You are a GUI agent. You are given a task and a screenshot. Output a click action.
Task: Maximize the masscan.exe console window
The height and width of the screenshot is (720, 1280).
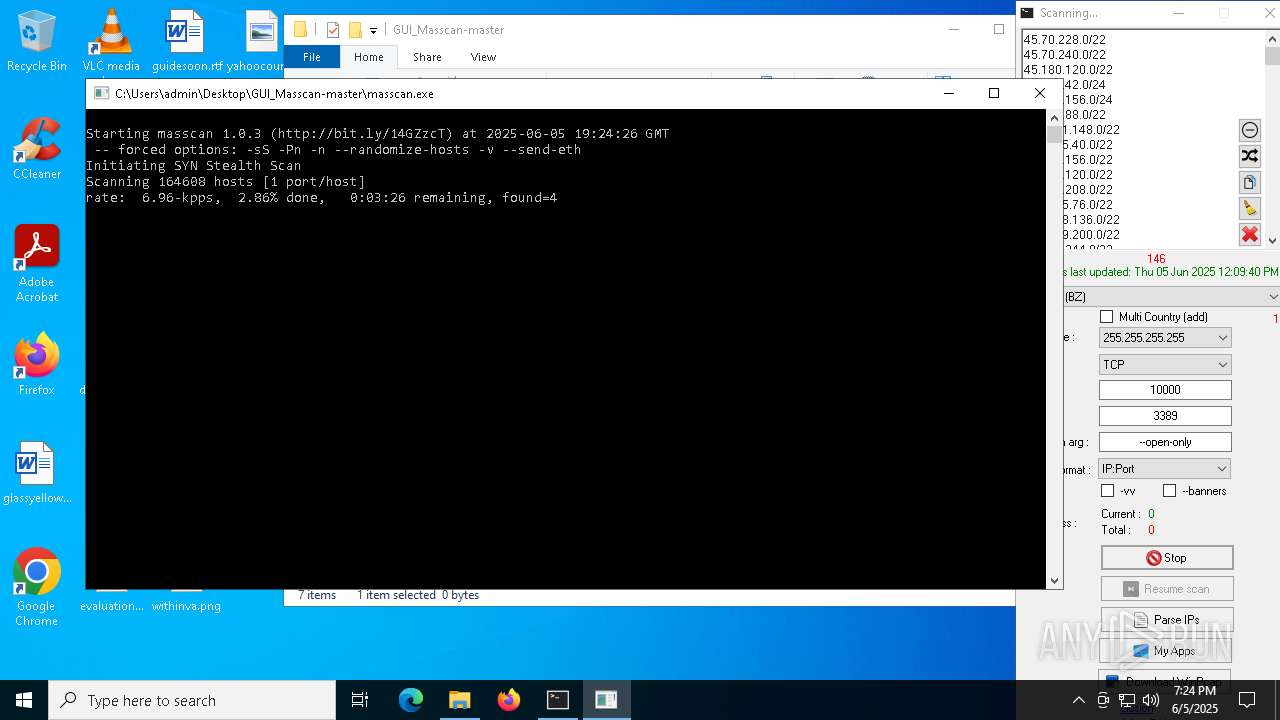click(x=993, y=93)
